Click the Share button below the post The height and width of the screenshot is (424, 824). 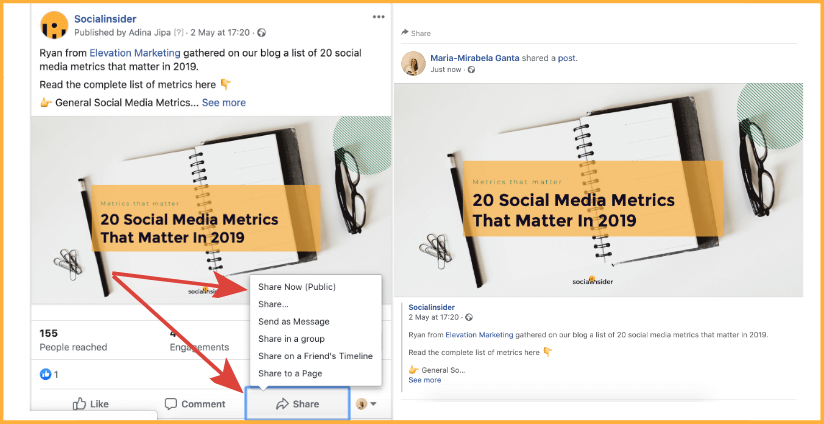tap(297, 404)
